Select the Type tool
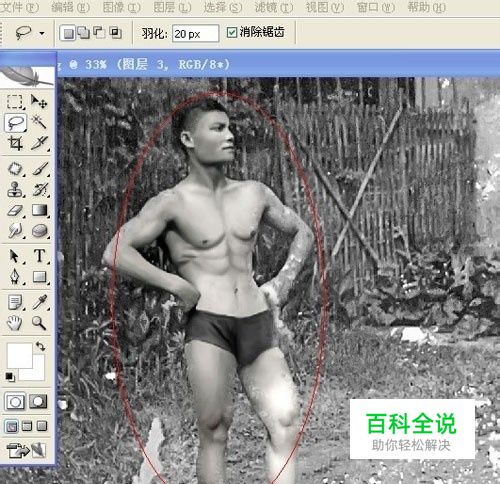This screenshot has width=500, height=484. [x=39, y=256]
